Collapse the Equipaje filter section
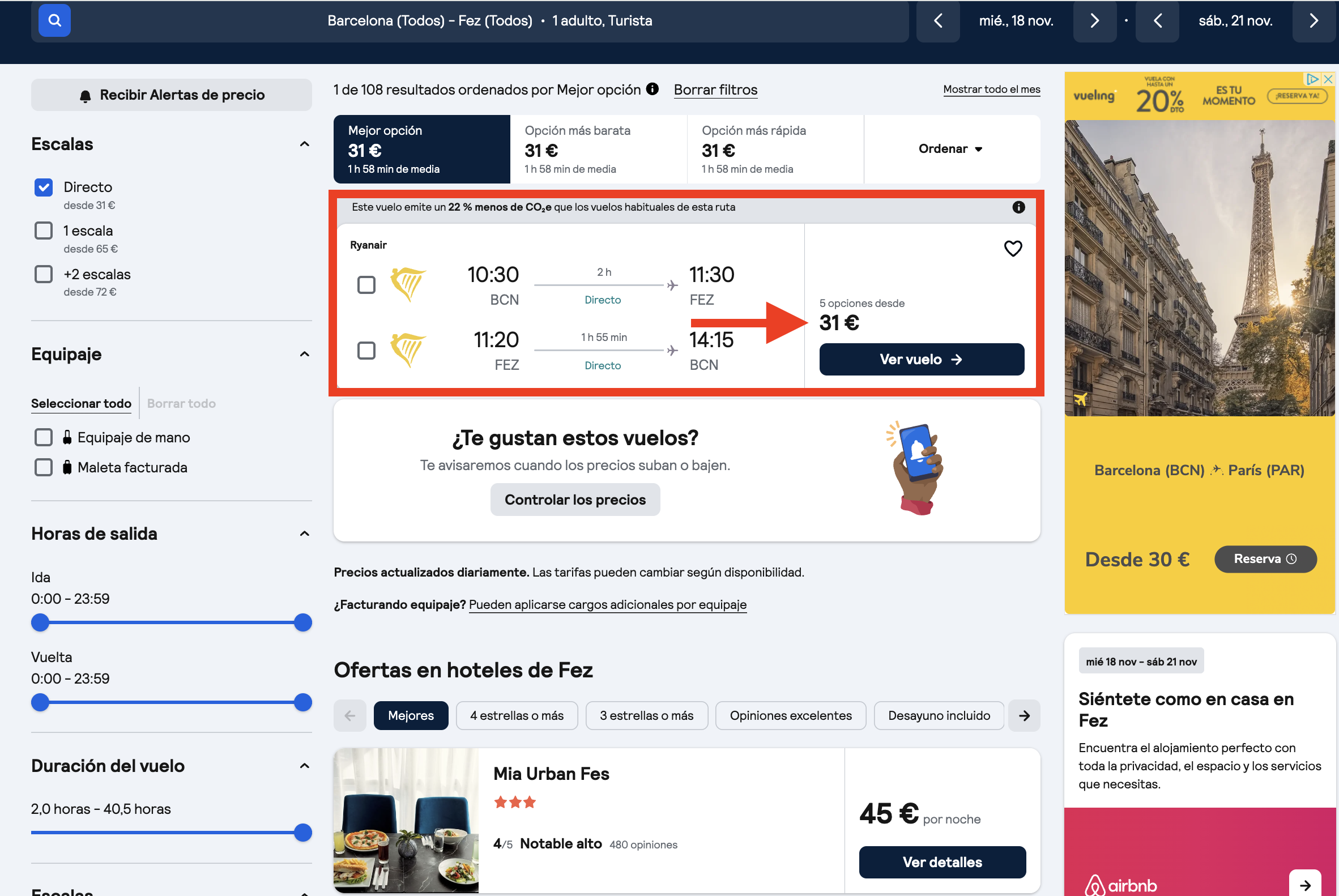 tap(305, 355)
